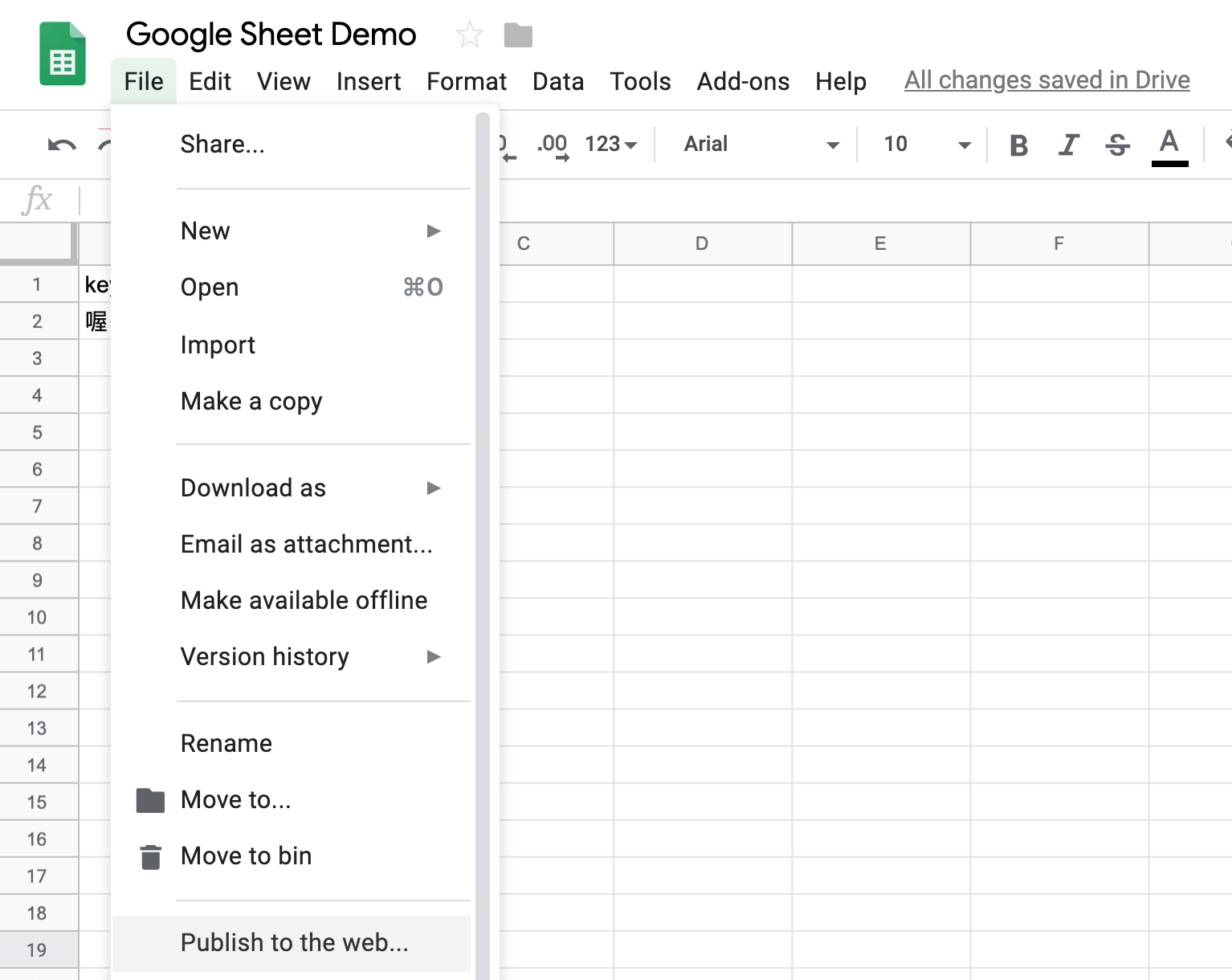Screen dimensions: 1232x980
Task: Select row 1 header
Action: pyautogui.click(x=39, y=284)
